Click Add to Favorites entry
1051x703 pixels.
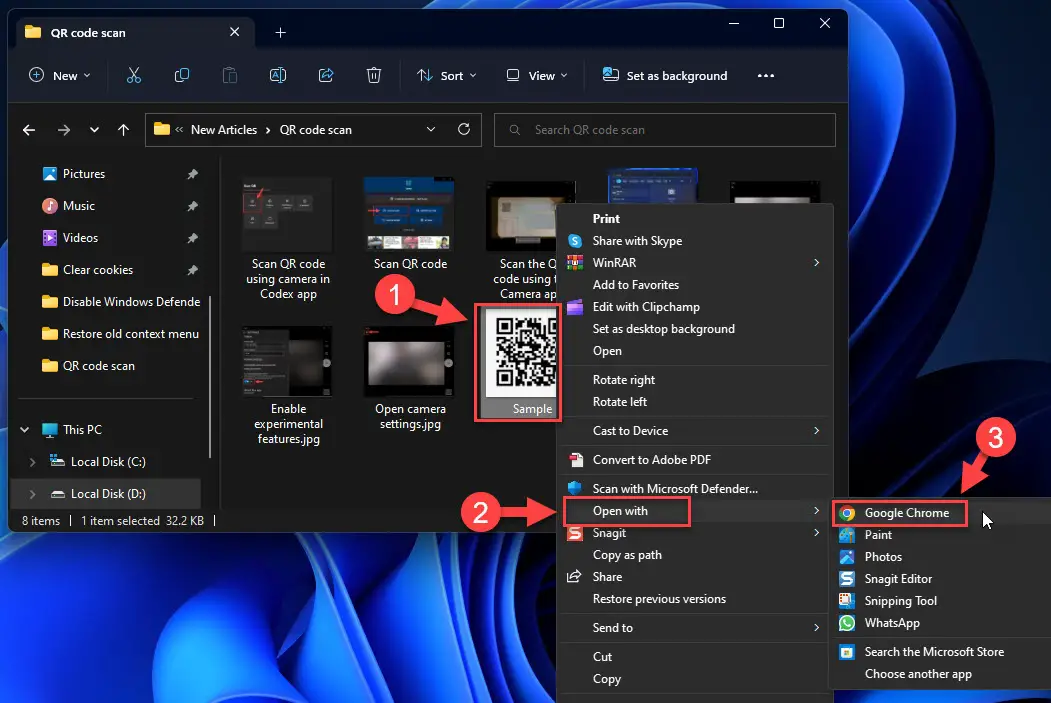tap(694, 285)
